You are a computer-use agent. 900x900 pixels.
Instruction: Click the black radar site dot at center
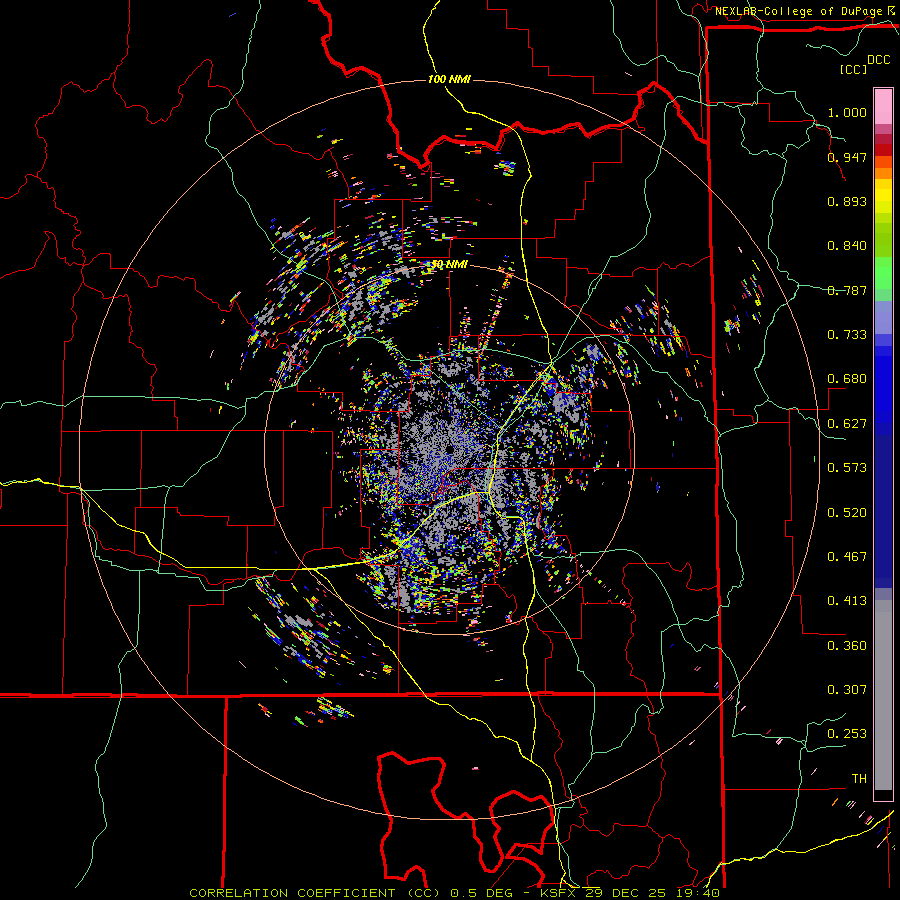click(x=449, y=449)
